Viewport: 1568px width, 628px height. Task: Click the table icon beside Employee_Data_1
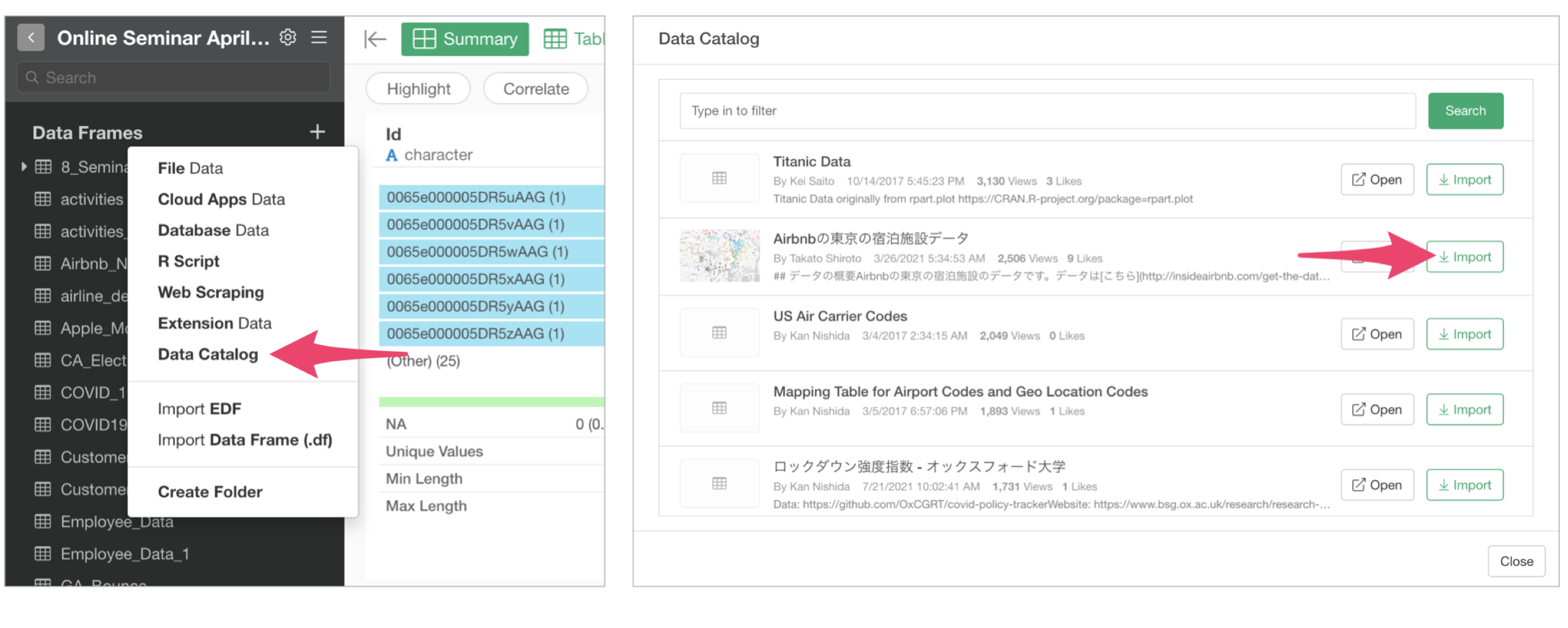[43, 554]
